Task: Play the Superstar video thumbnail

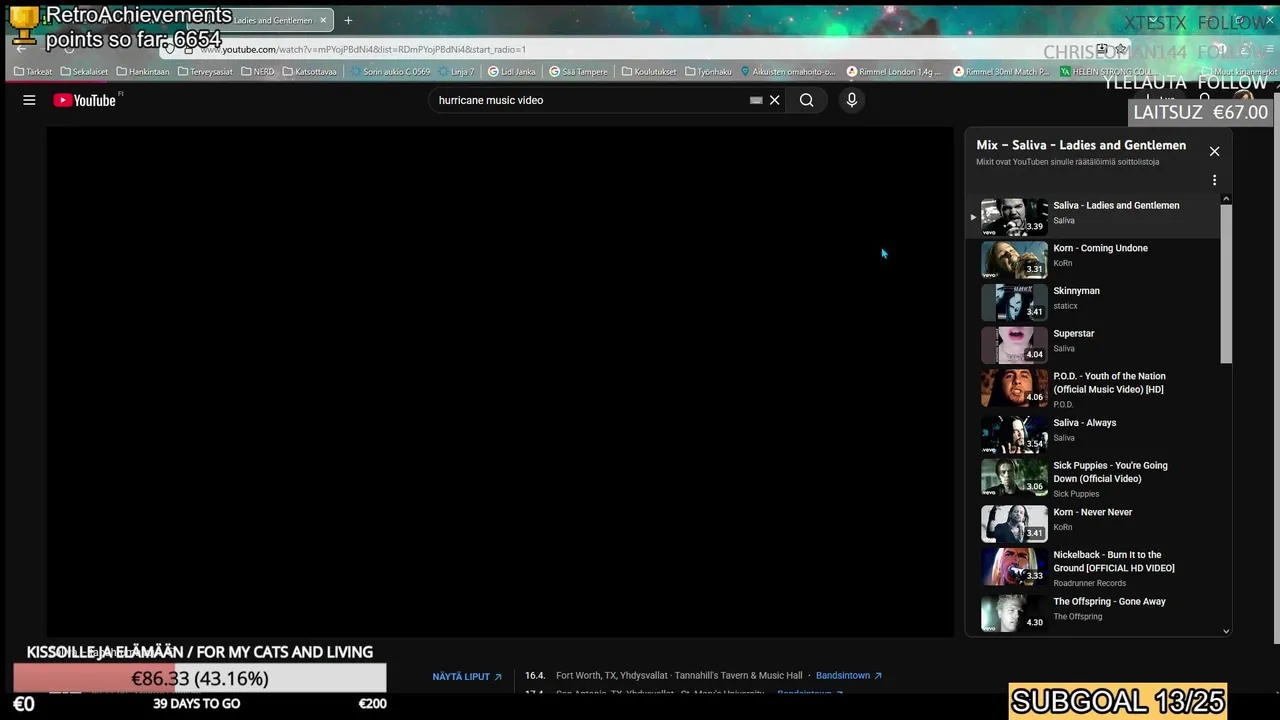Action: (1014, 345)
